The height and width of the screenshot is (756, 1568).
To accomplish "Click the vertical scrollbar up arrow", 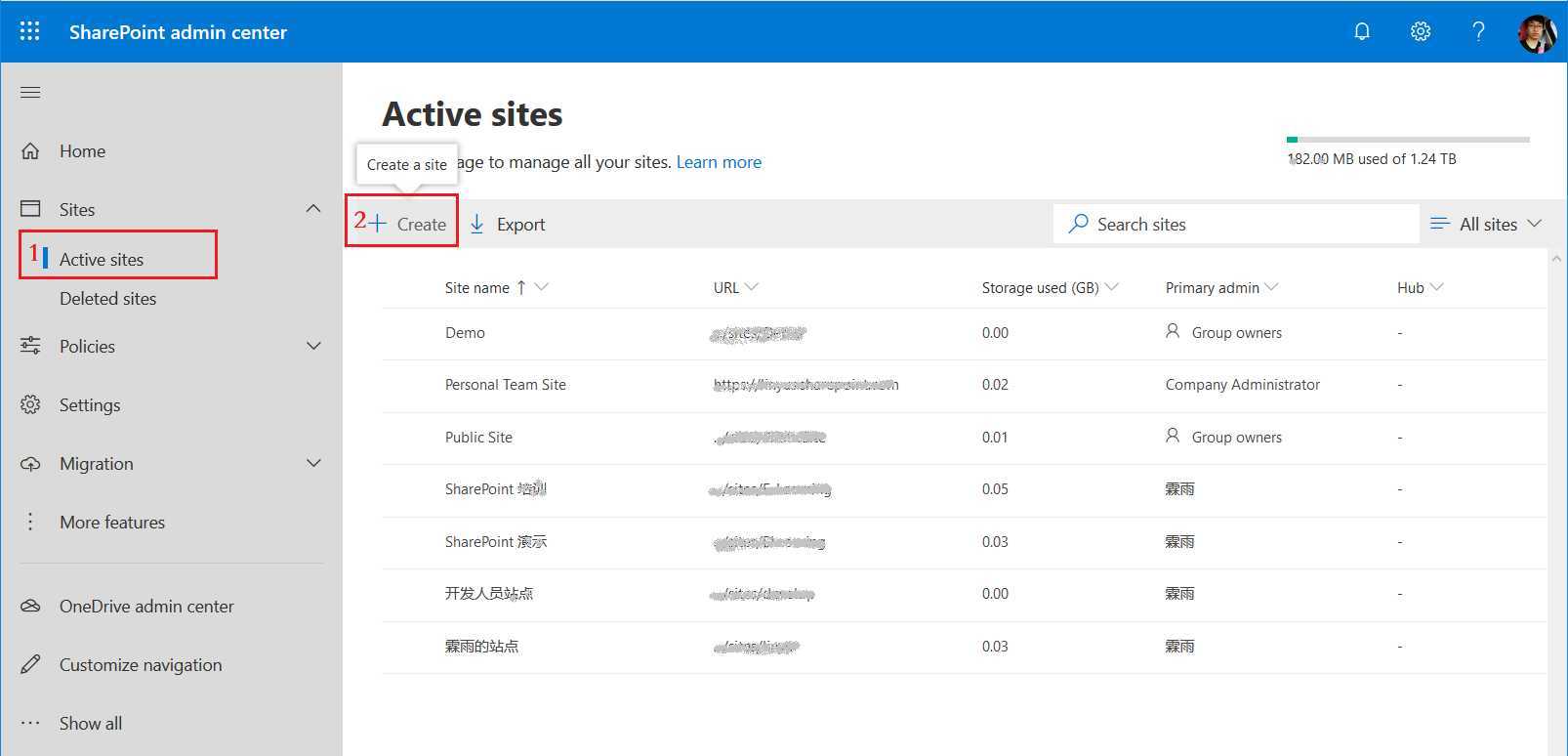I will tap(1556, 258).
